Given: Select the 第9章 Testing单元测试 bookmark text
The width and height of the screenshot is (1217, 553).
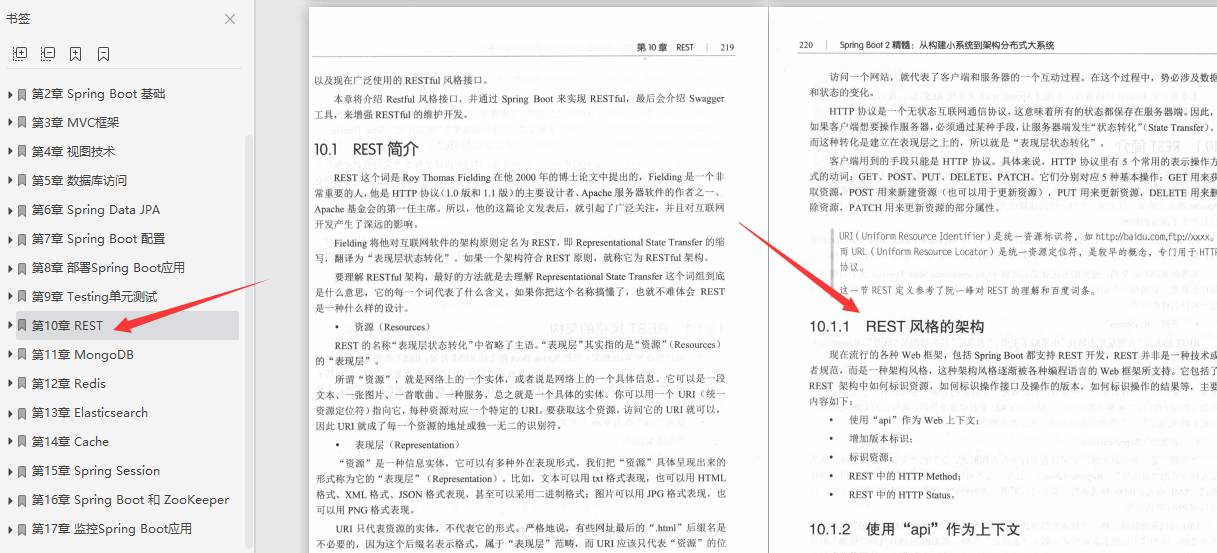Looking at the screenshot, I should click(x=94, y=297).
